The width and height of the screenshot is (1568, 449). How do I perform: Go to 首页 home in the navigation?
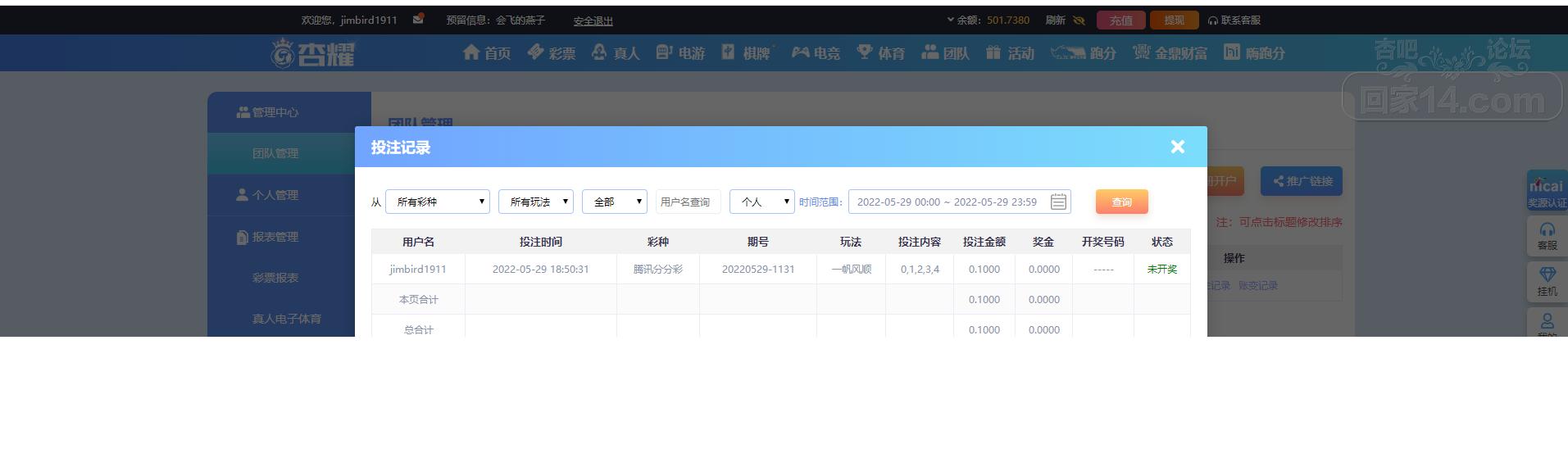click(487, 52)
